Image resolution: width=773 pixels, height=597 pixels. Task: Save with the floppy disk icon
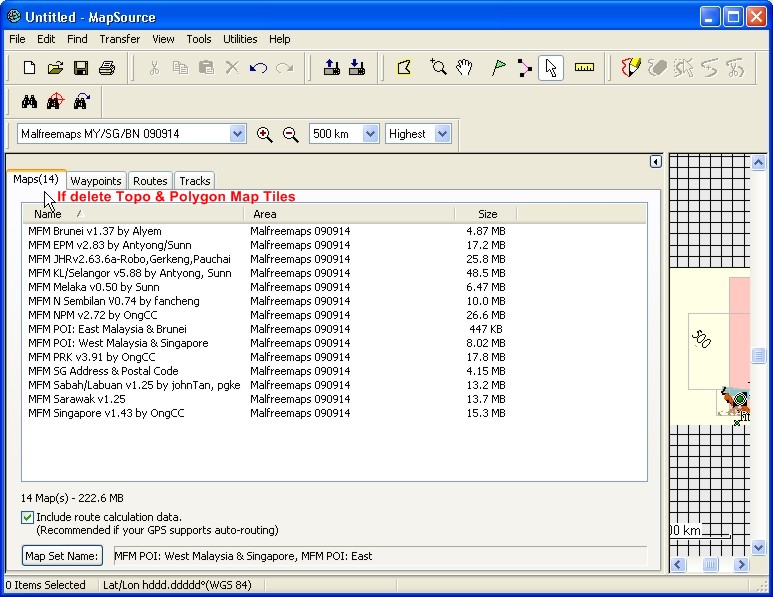point(81,68)
